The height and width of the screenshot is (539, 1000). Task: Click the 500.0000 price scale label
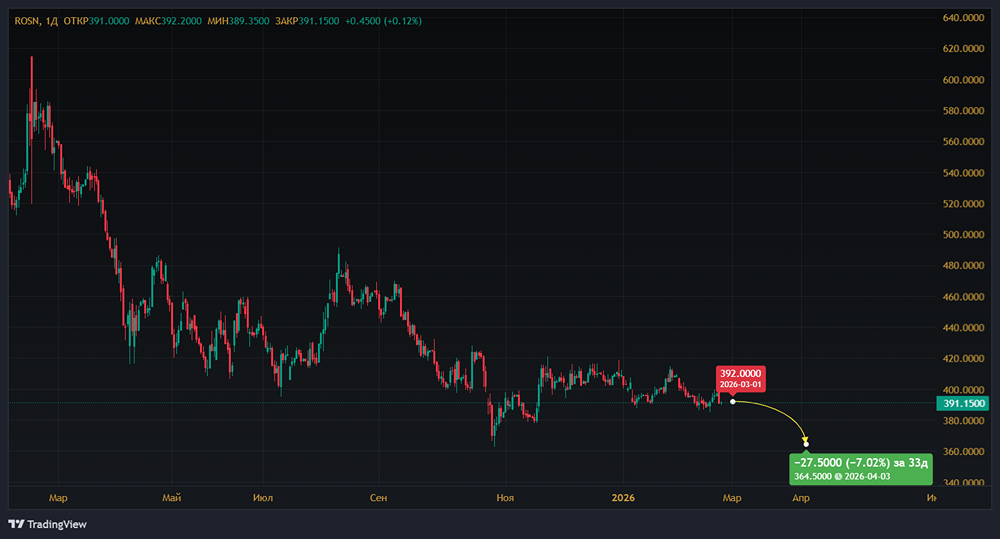tap(964, 235)
